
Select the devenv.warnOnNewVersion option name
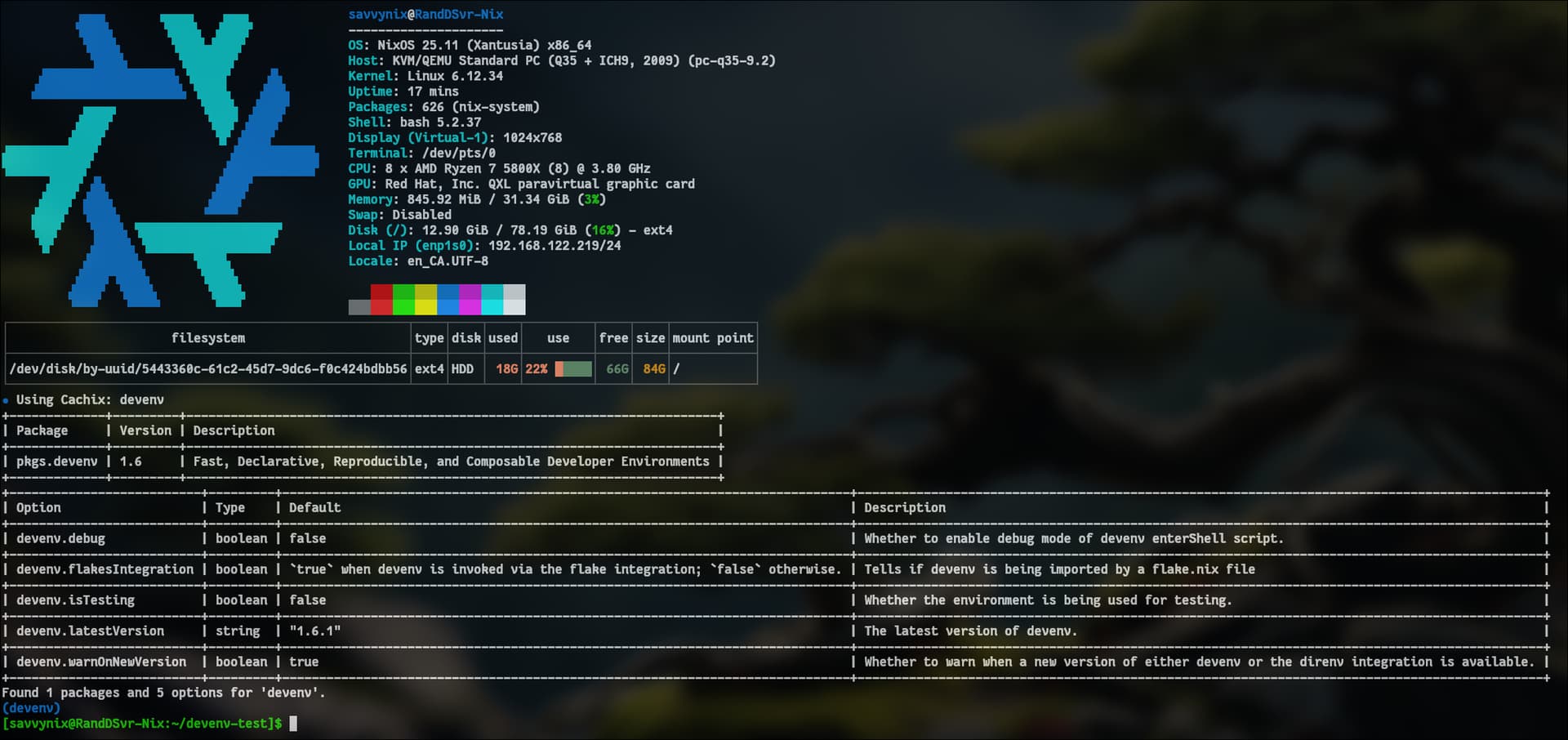[x=101, y=662]
